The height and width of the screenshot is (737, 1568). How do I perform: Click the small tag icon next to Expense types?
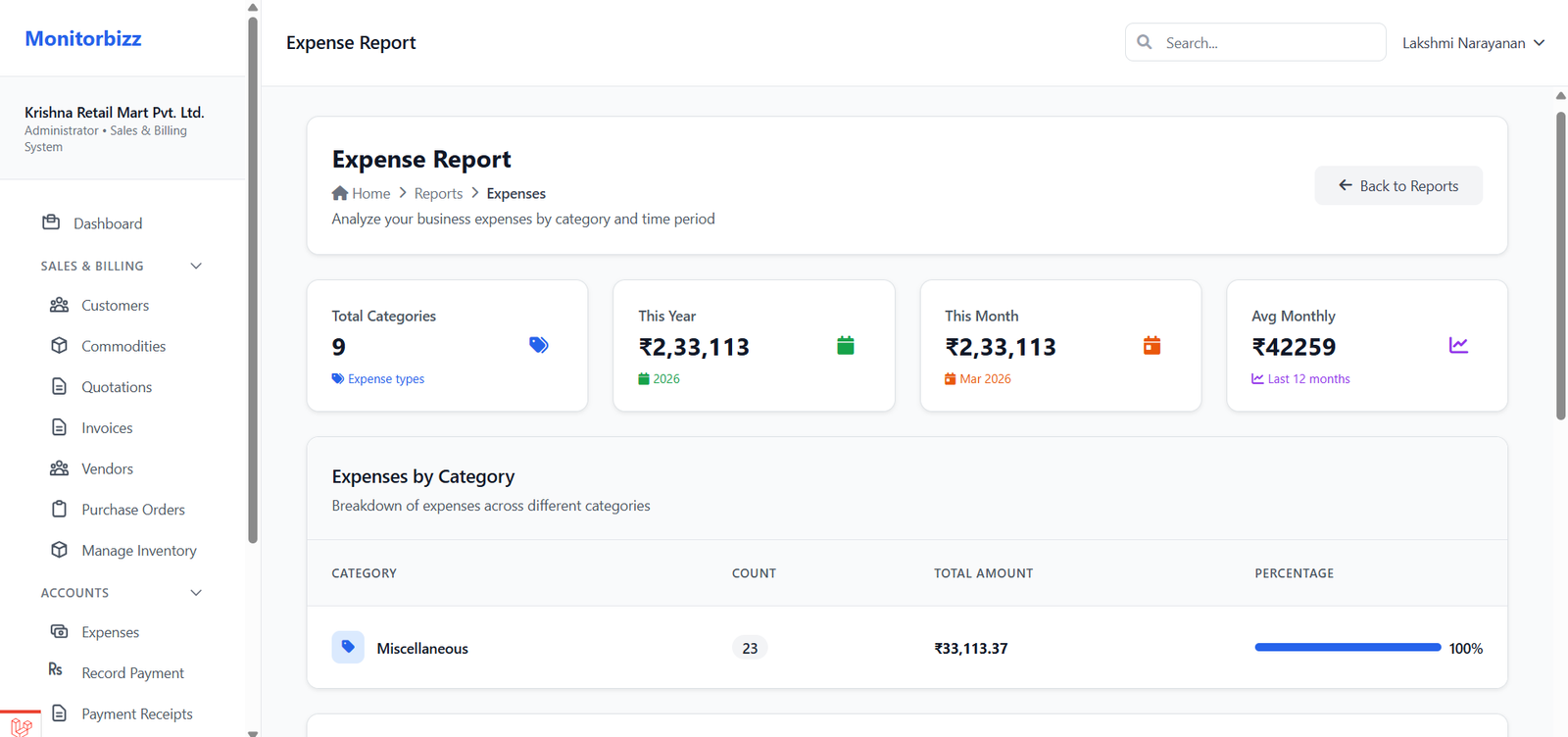(x=338, y=378)
